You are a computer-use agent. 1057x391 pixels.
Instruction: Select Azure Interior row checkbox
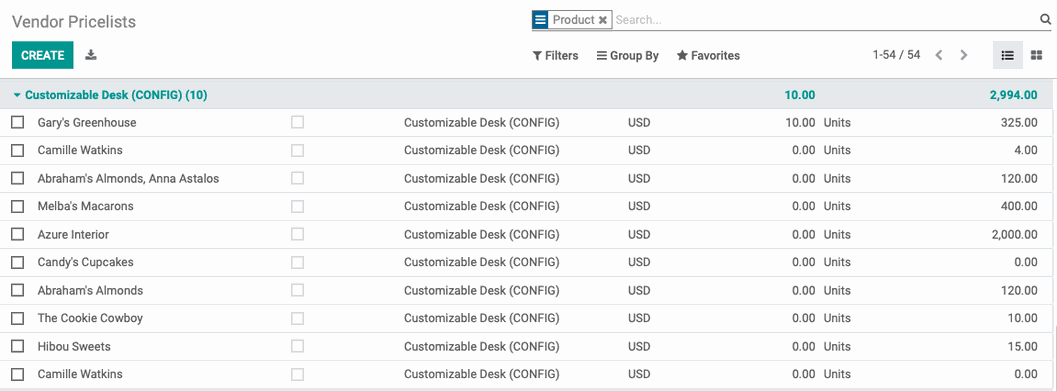coord(18,235)
